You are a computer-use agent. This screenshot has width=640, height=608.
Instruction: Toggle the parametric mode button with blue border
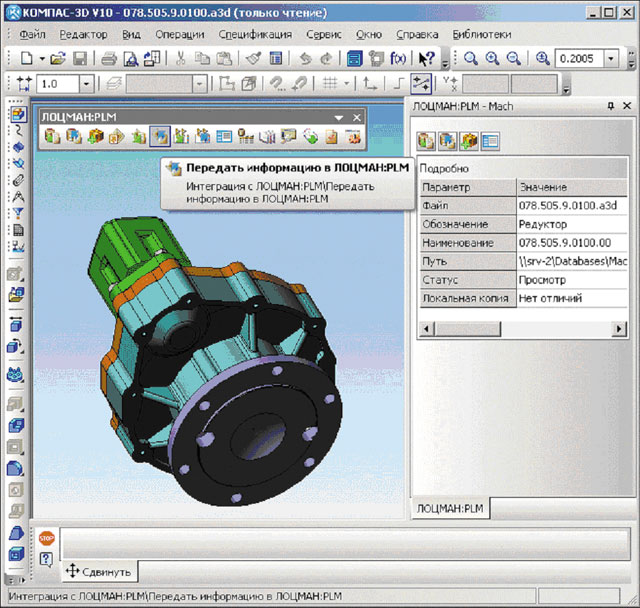pyautogui.click(x=421, y=84)
